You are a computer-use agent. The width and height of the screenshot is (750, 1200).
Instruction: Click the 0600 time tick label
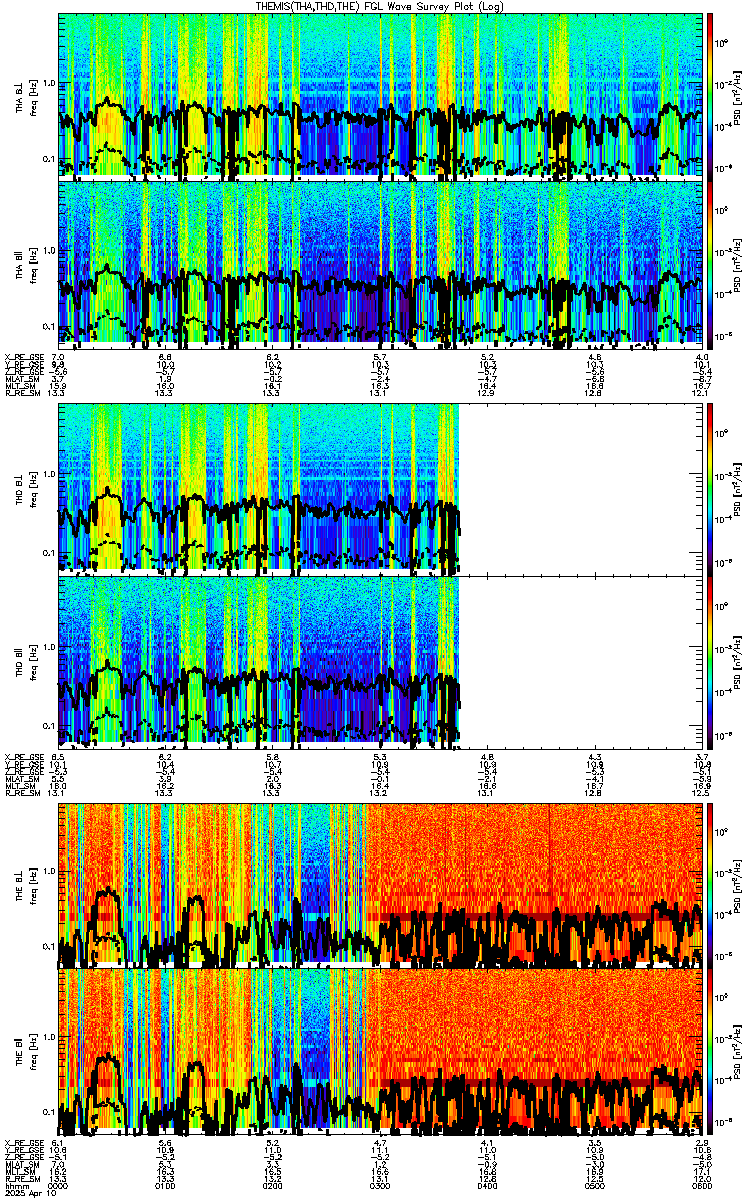pyautogui.click(x=702, y=1186)
